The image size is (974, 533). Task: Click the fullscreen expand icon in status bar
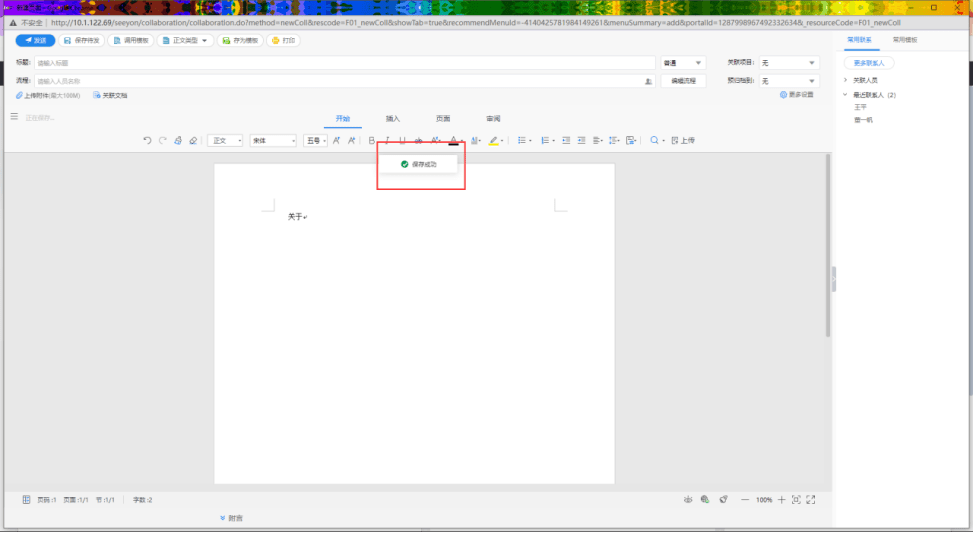811,499
